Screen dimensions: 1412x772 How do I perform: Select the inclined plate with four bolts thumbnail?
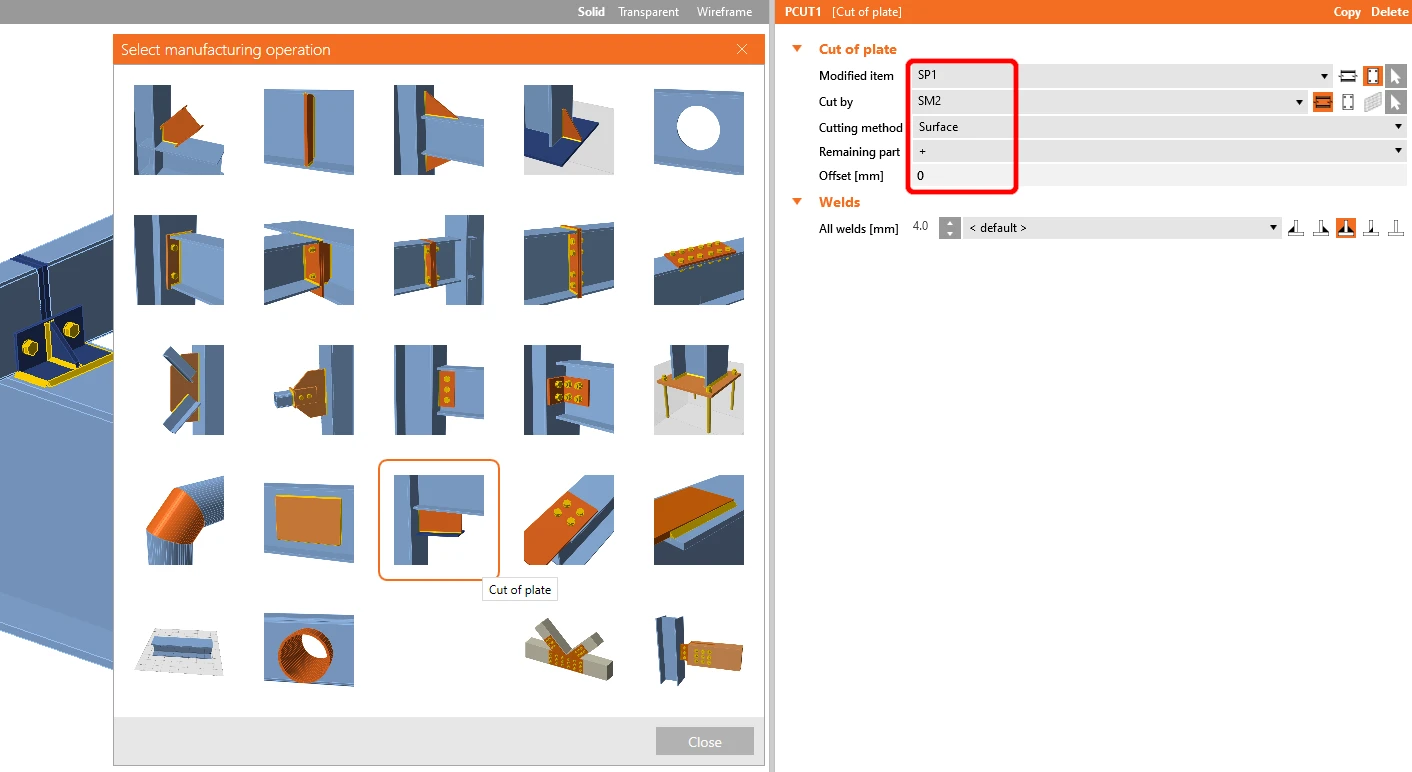569,520
